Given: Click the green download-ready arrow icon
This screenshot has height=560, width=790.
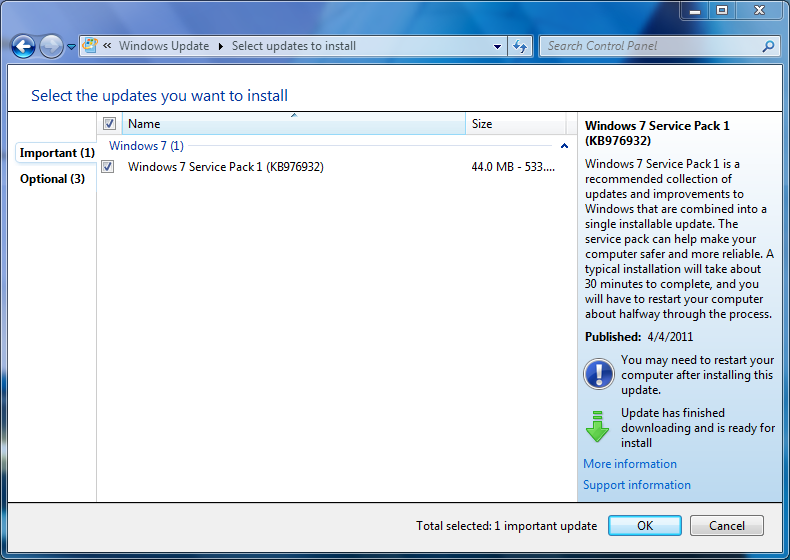Looking at the screenshot, I should [x=598, y=427].
